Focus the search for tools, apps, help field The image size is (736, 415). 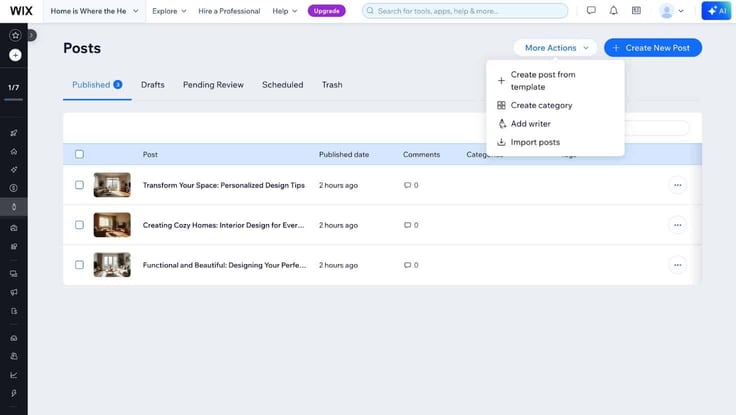coord(465,11)
